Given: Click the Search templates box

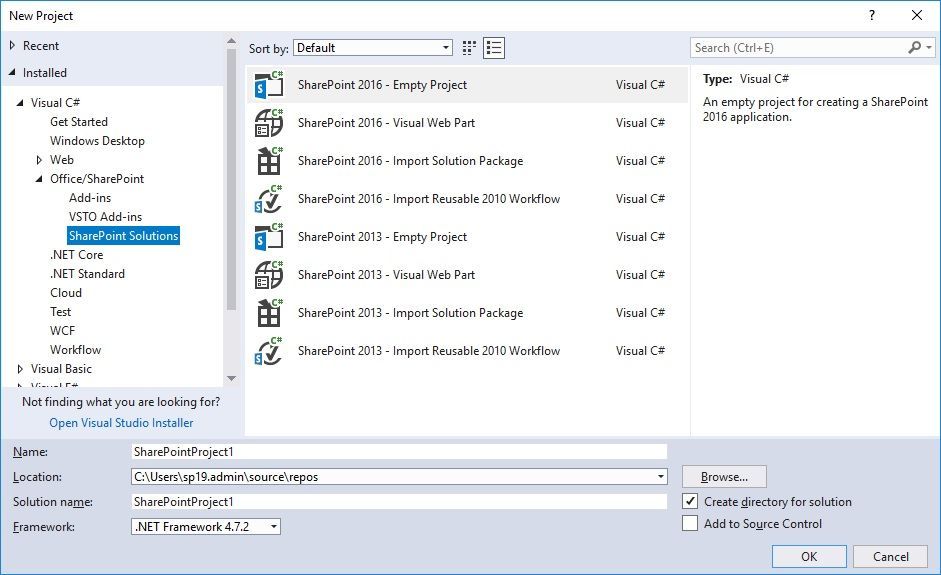Looking at the screenshot, I should click(798, 47).
